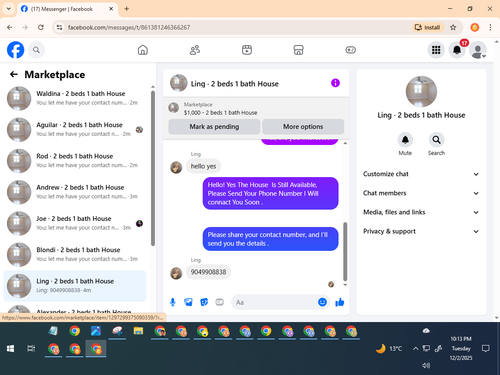Click the Facebook logo
500x375 pixels.
coord(15,50)
